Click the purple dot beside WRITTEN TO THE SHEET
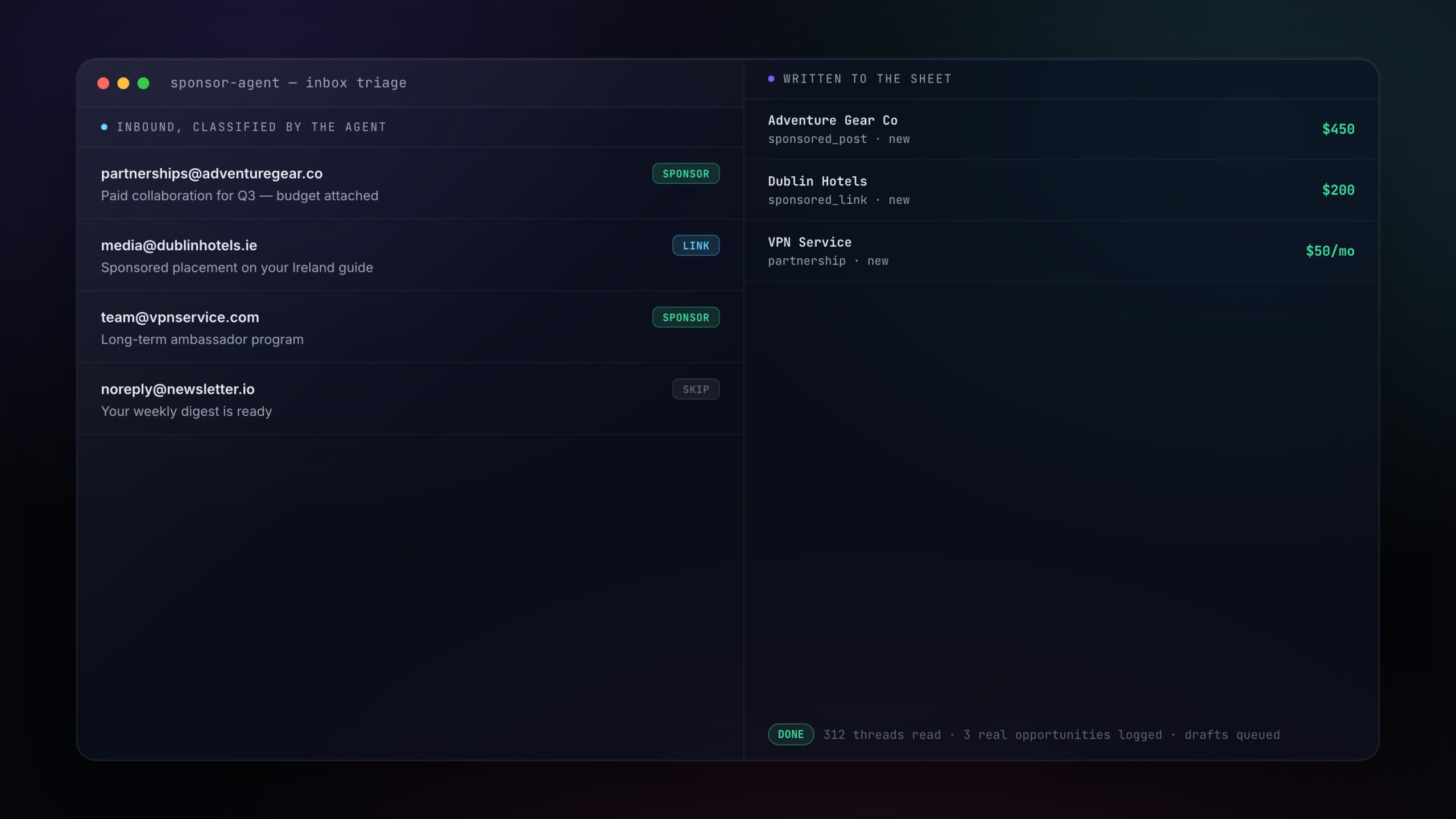This screenshot has width=1456, height=819. [x=771, y=79]
